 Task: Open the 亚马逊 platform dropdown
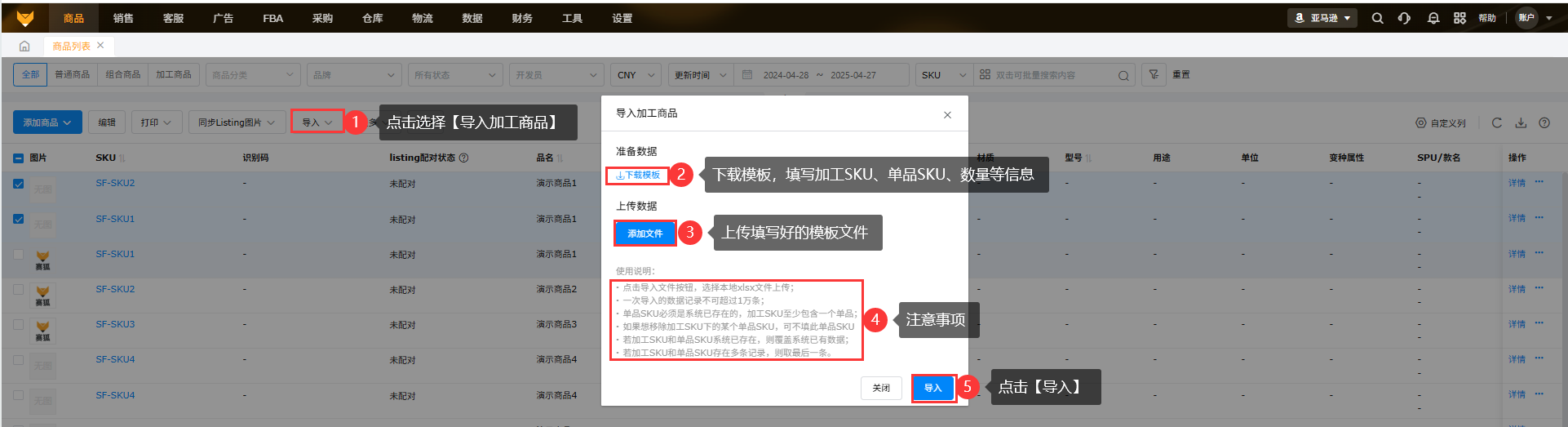[1322, 18]
